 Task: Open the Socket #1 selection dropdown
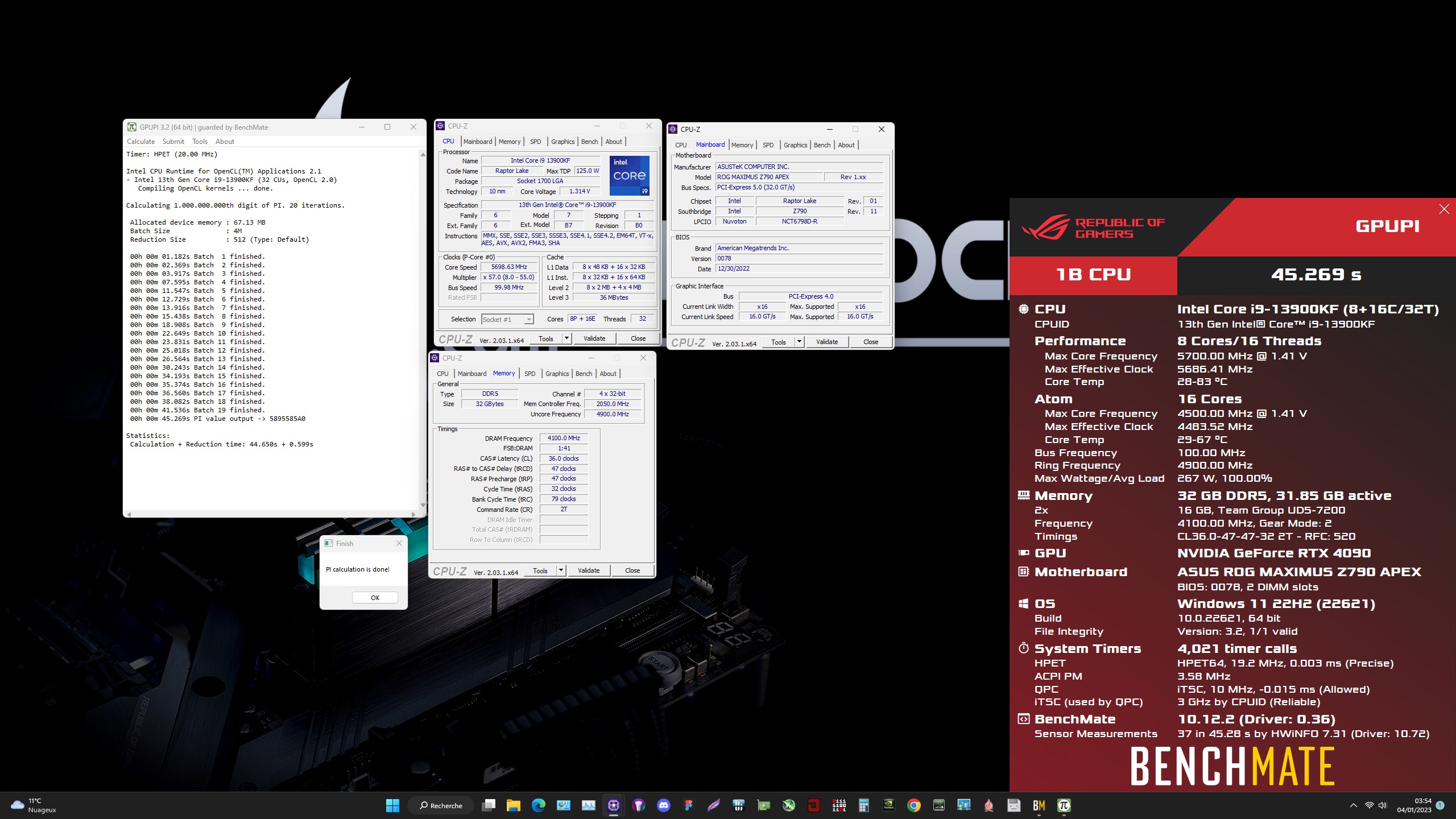click(x=507, y=319)
